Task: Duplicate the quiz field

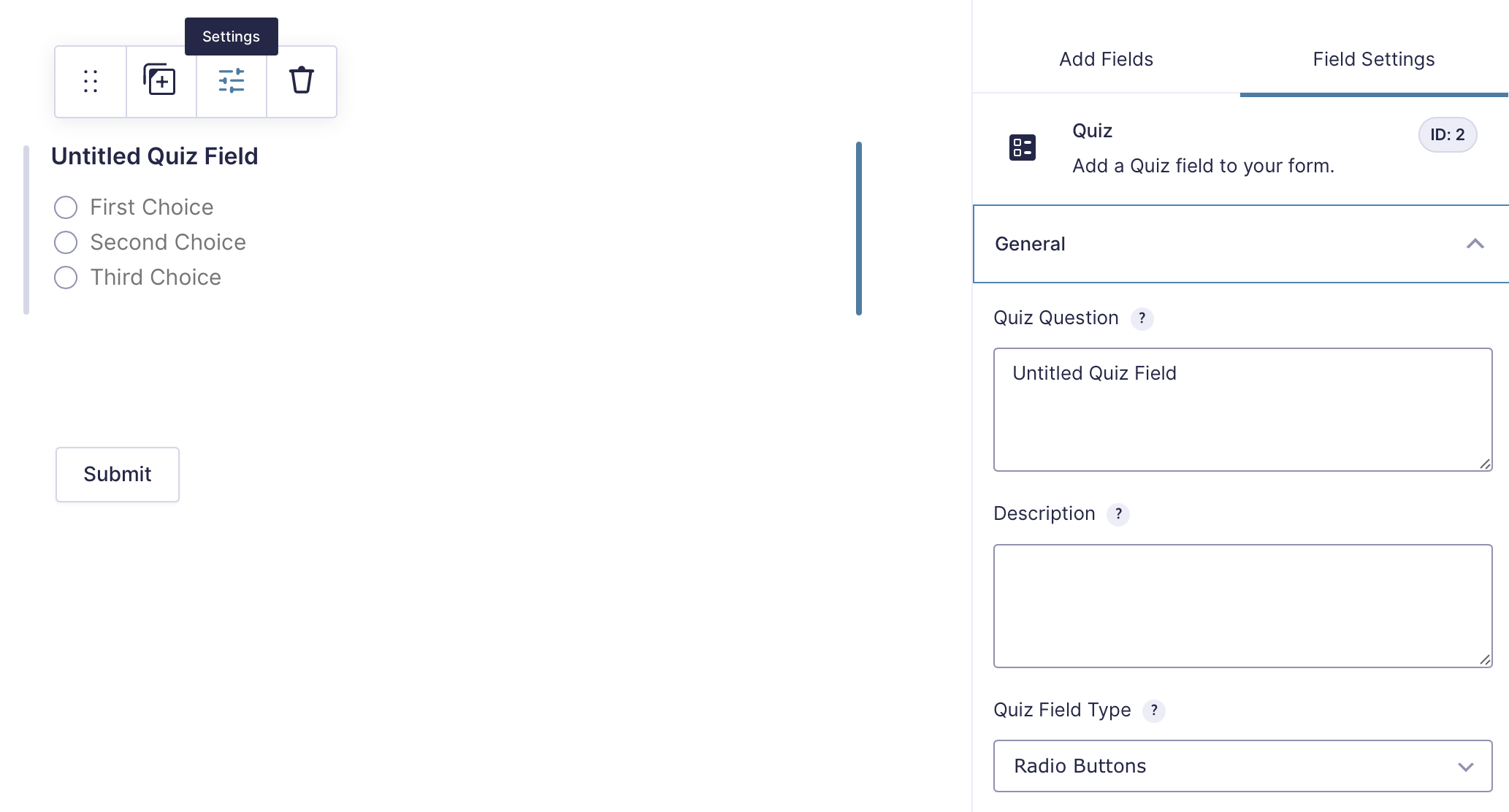Action: 160,80
